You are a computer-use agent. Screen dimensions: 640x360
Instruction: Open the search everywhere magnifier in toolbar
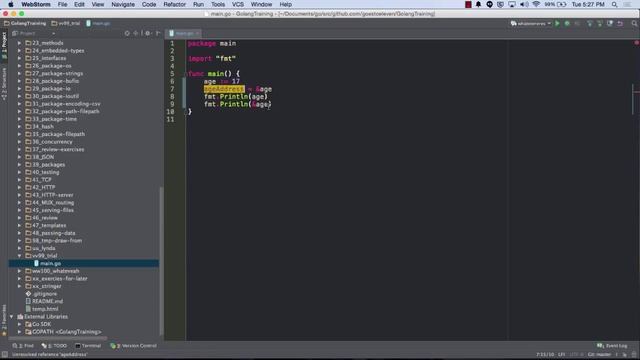634,24
